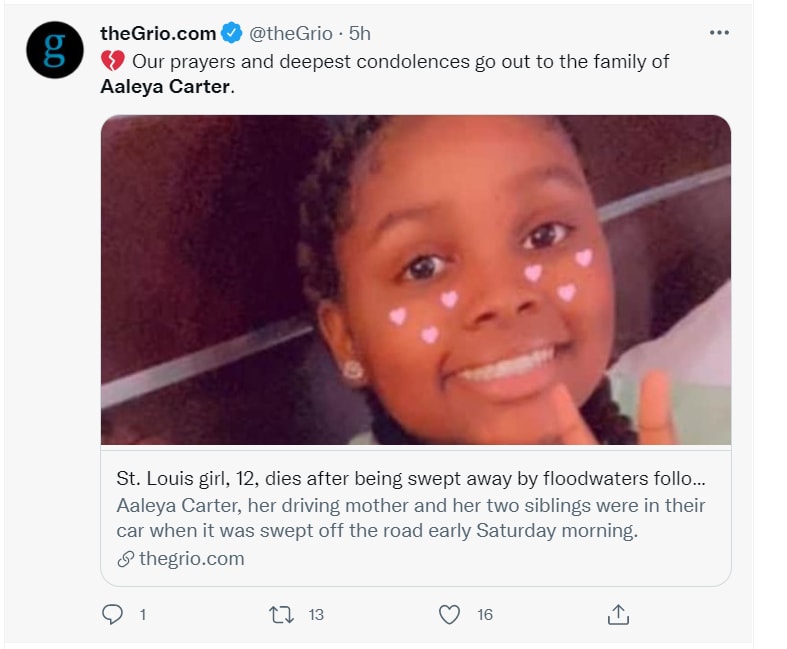Like the tweet with the heart icon
This screenshot has width=787, height=649.
pyautogui.click(x=451, y=614)
